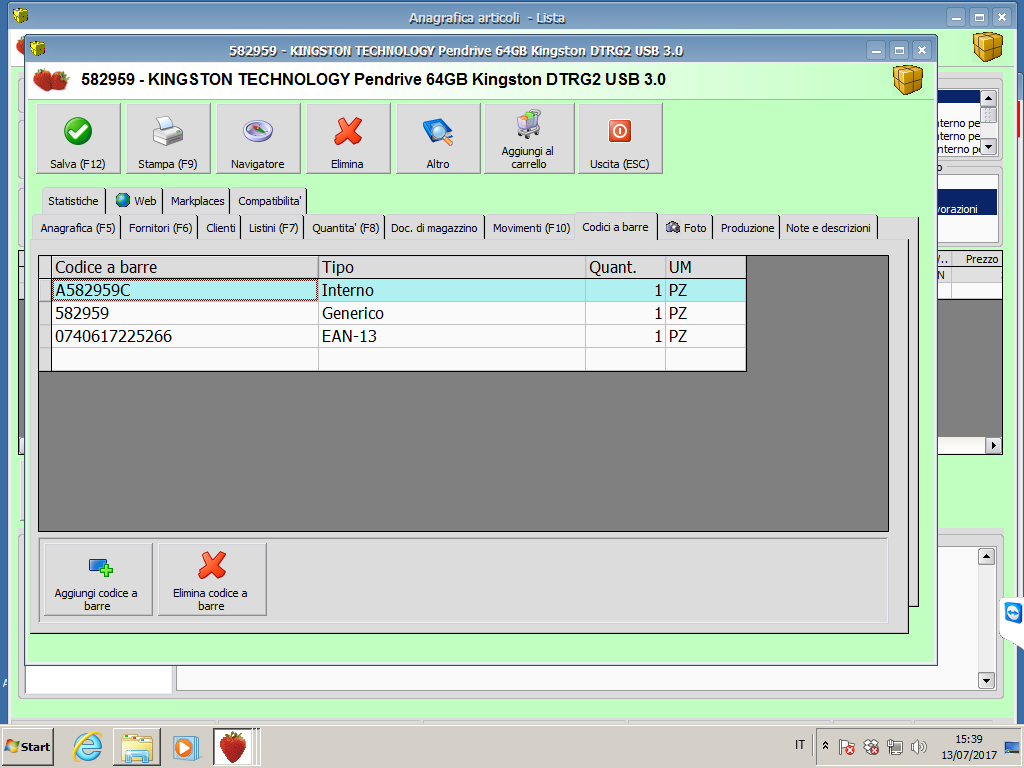Click the volume speaker tray icon
1024x768 pixels.
click(919, 746)
